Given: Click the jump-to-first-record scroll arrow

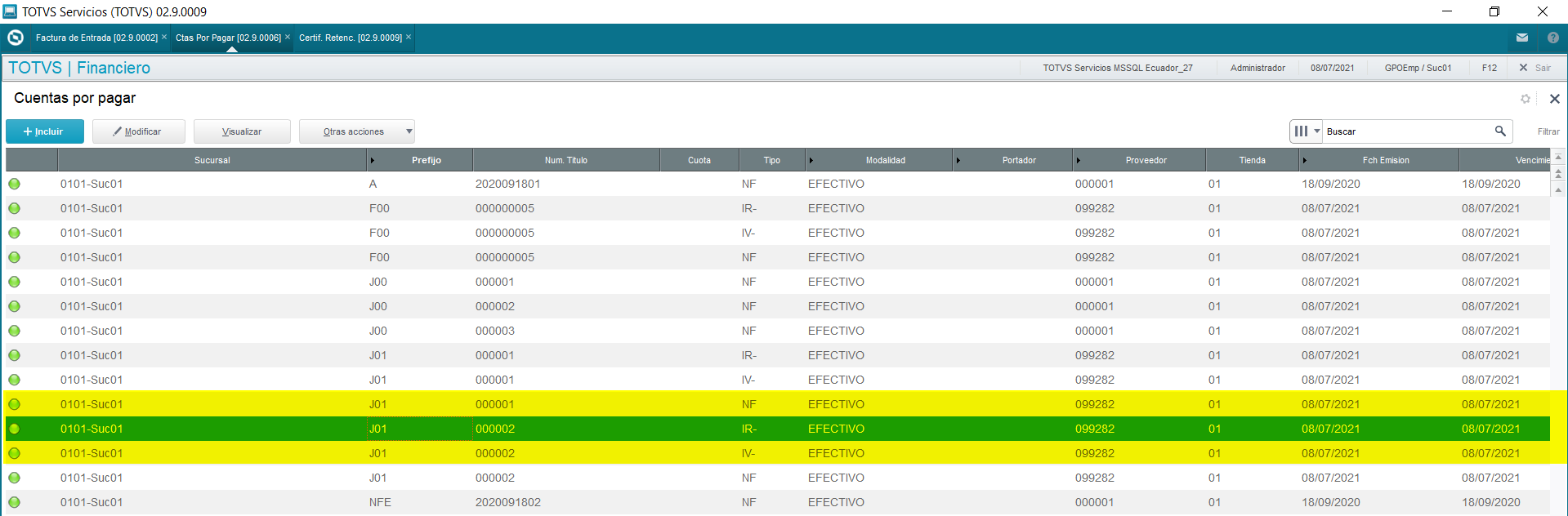Looking at the screenshot, I should [1558, 157].
